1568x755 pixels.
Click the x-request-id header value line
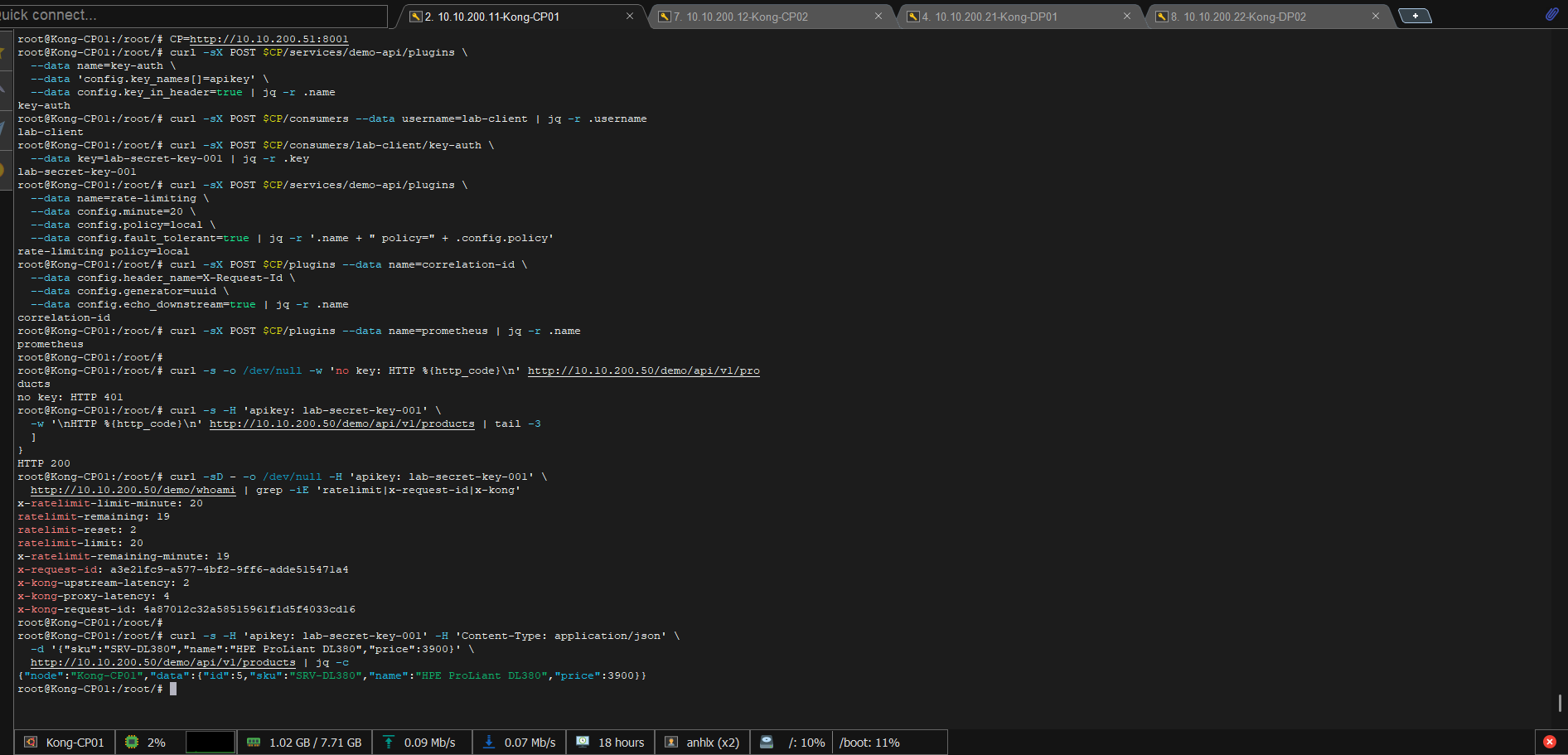[183, 569]
